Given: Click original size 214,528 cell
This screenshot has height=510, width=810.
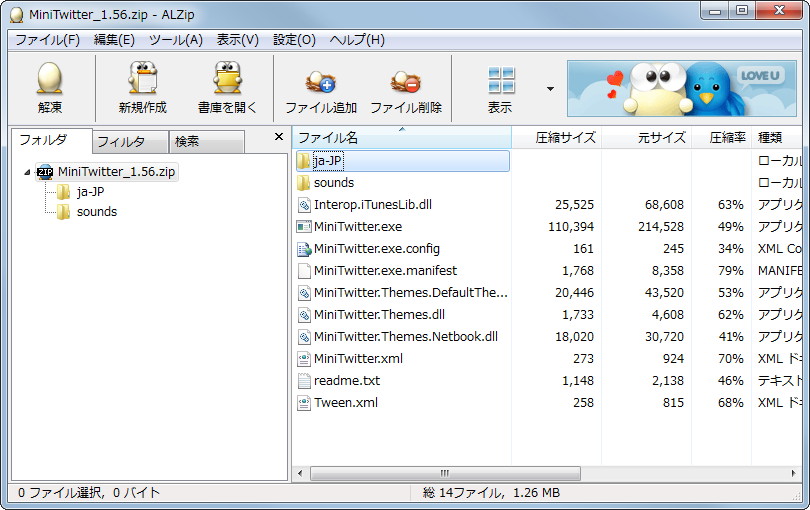Looking at the screenshot, I should [661, 227].
